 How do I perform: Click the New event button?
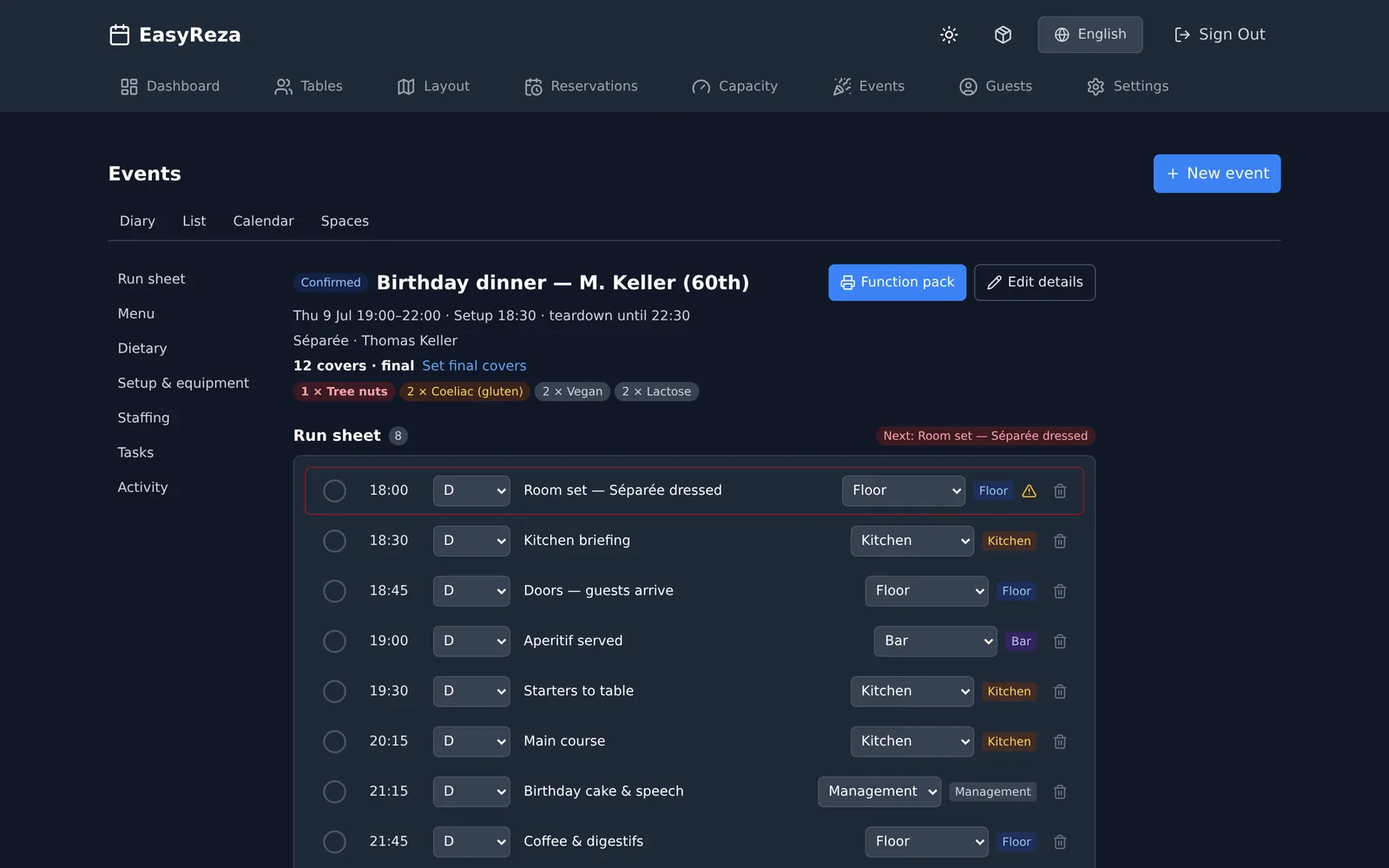click(x=1217, y=174)
